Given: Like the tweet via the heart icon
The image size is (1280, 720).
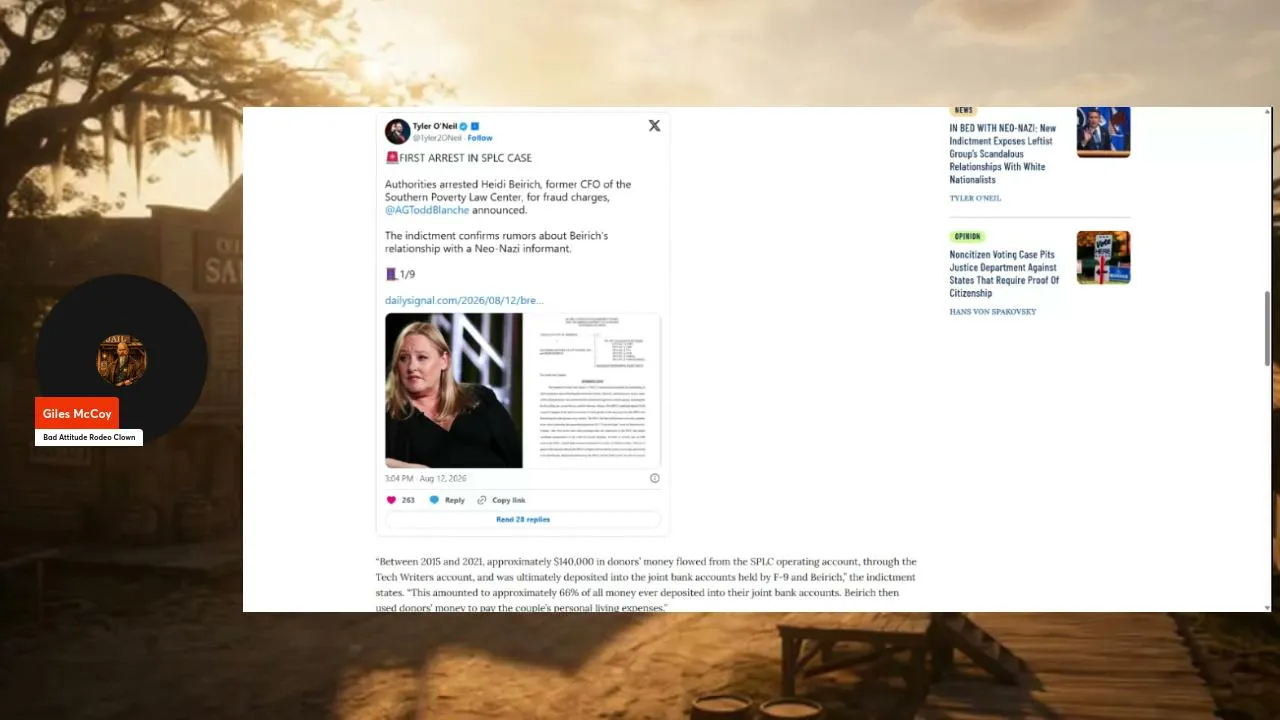Looking at the screenshot, I should click(x=391, y=500).
